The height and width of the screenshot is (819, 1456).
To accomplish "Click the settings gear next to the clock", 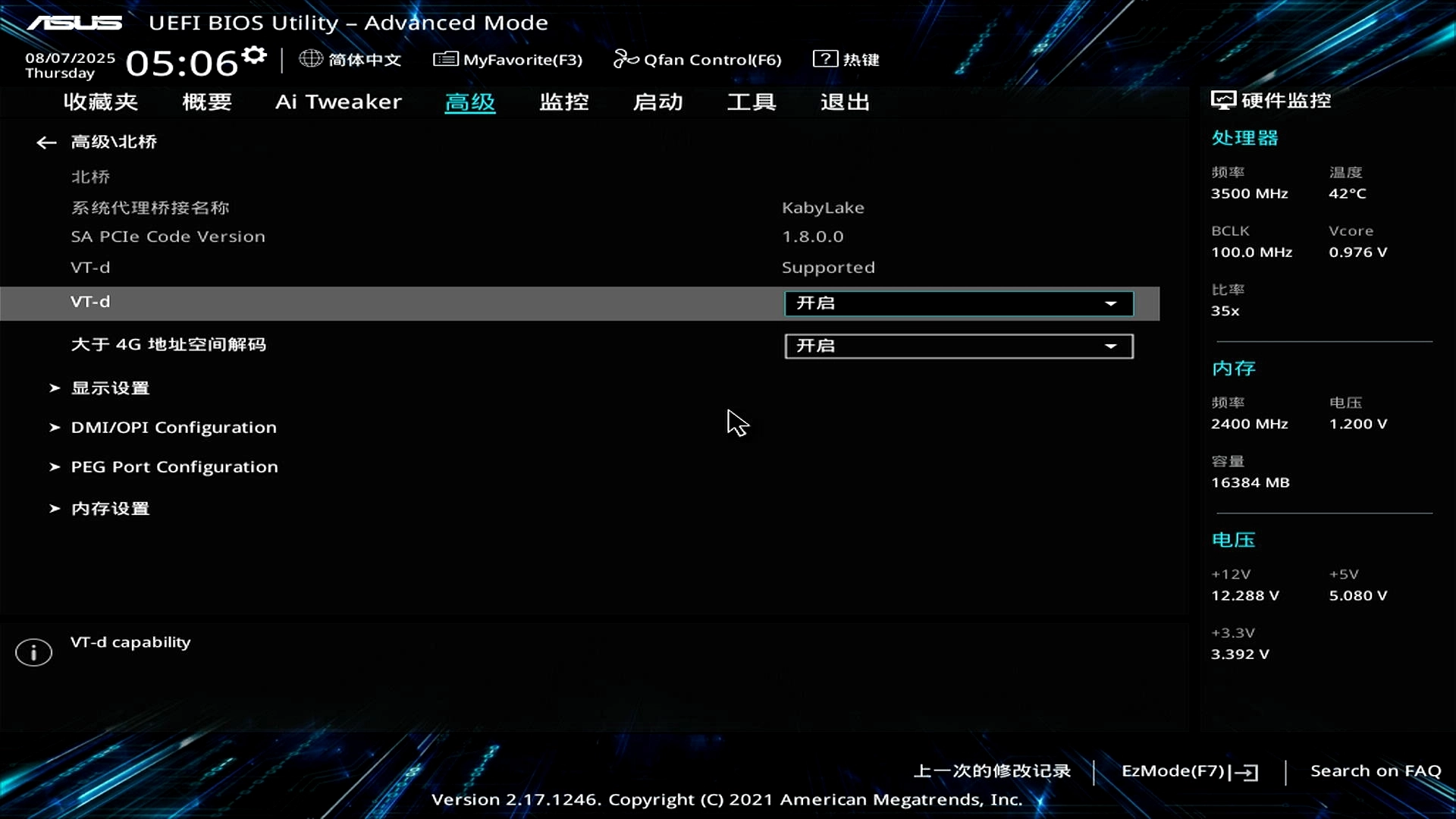I will tap(255, 55).
